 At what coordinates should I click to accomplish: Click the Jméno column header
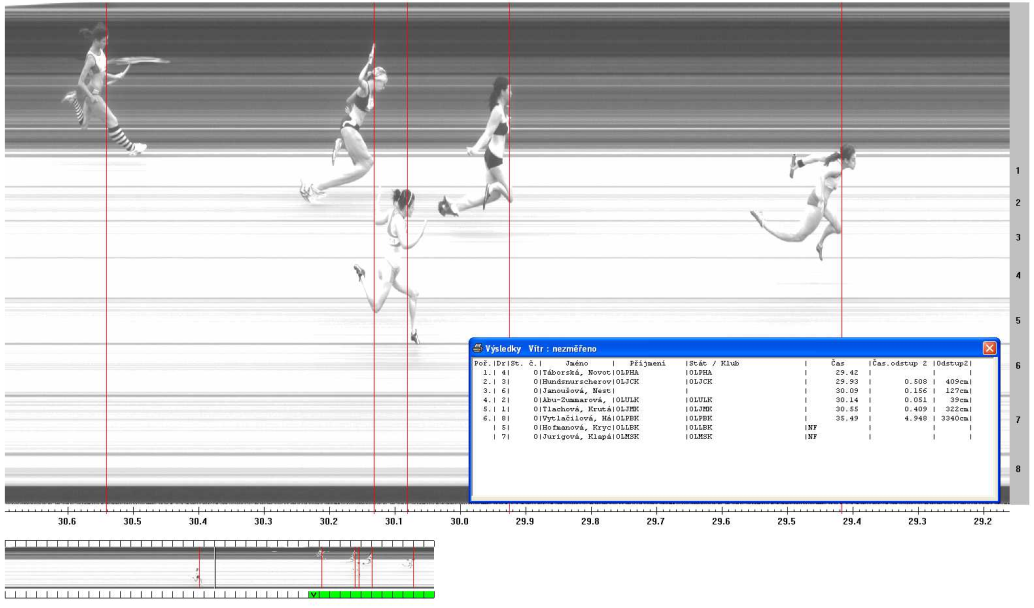point(577,363)
